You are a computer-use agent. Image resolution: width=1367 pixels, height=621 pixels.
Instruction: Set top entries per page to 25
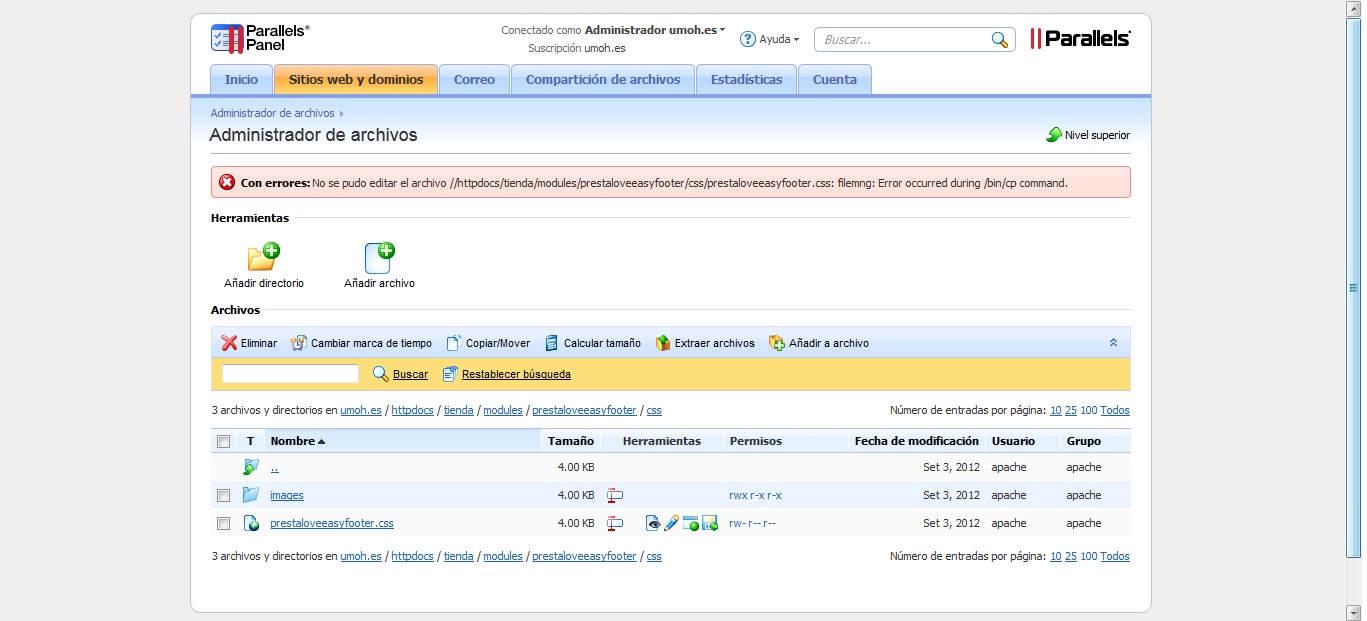[x=1071, y=410]
